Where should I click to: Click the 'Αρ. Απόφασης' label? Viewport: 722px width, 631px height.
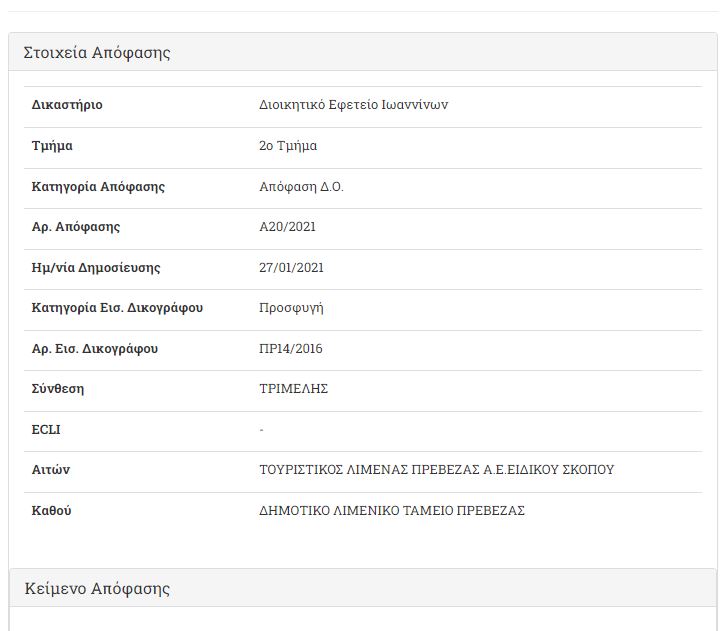(76, 227)
